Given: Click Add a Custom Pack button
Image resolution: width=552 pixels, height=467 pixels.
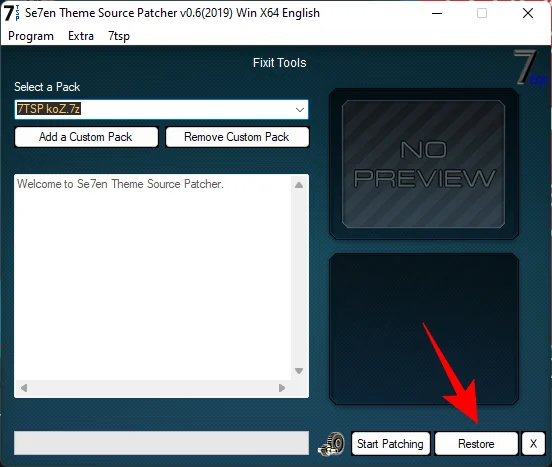Looking at the screenshot, I should pyautogui.click(x=86, y=137).
